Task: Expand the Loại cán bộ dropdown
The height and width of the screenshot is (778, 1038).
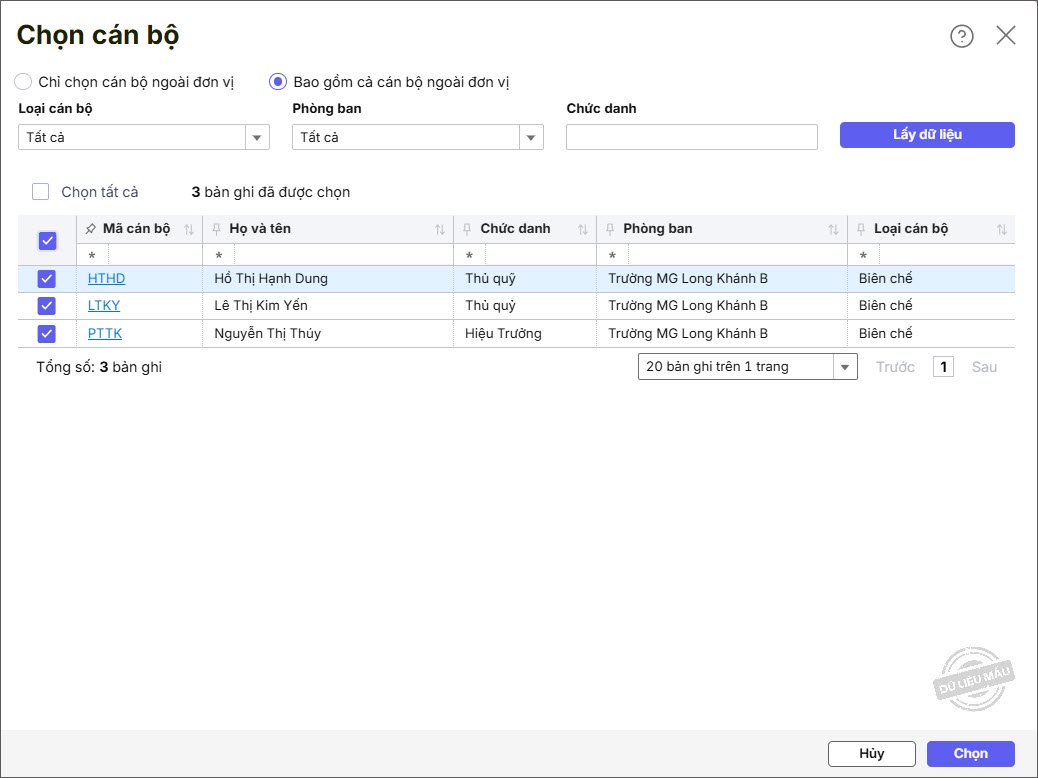Action: point(257,138)
